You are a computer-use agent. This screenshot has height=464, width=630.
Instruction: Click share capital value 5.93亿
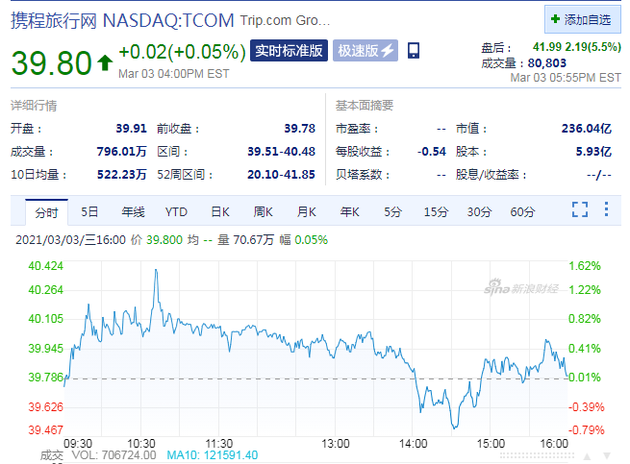click(x=594, y=151)
